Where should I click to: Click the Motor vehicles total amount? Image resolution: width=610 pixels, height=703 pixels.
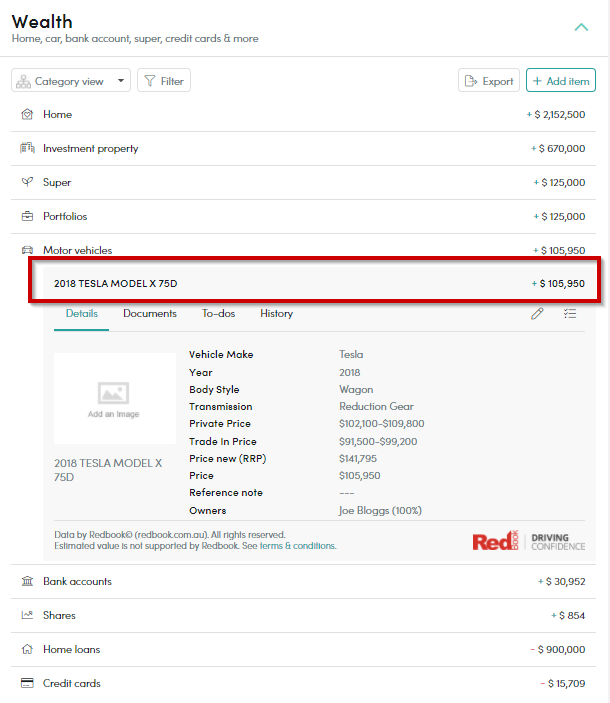[x=559, y=250]
